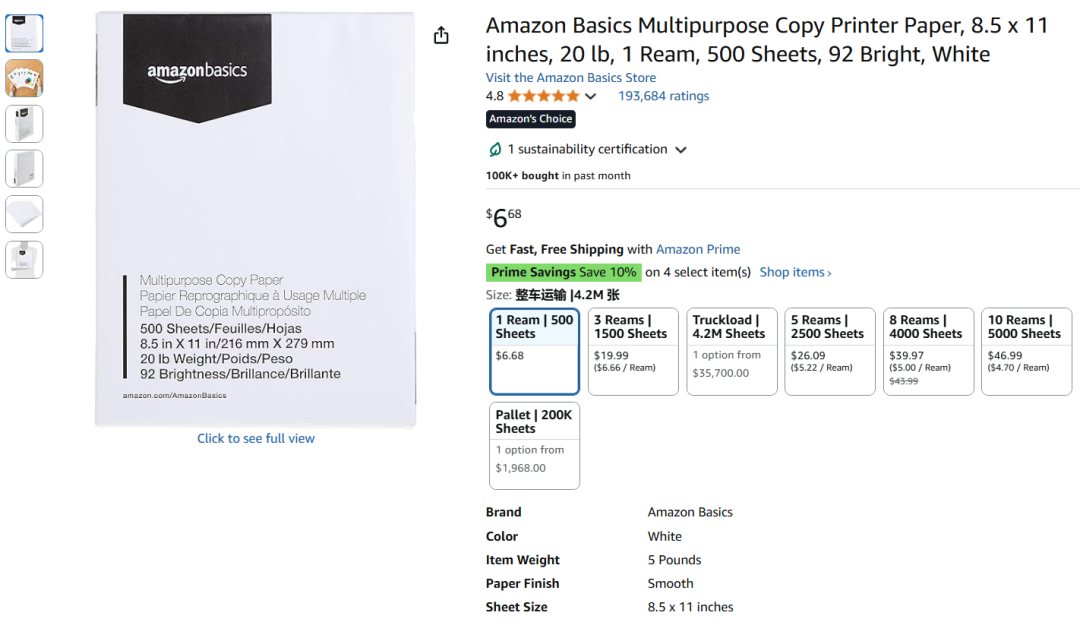
Task: Pick the 10 Reams | 5000 Sheets option
Action: pyautogui.click(x=1026, y=351)
